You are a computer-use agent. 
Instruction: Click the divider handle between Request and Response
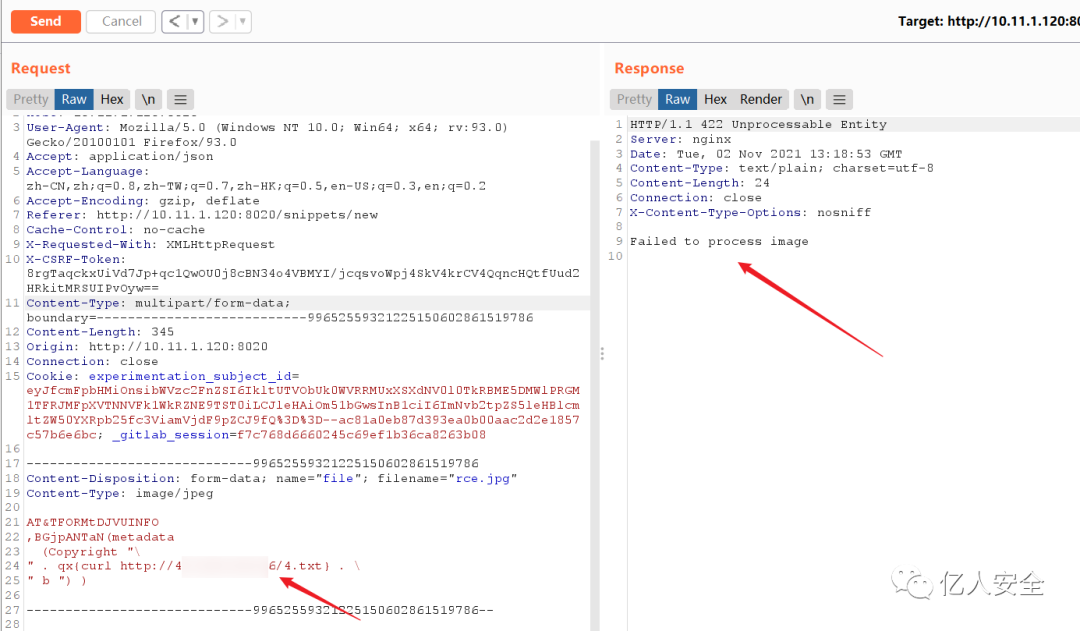(602, 353)
